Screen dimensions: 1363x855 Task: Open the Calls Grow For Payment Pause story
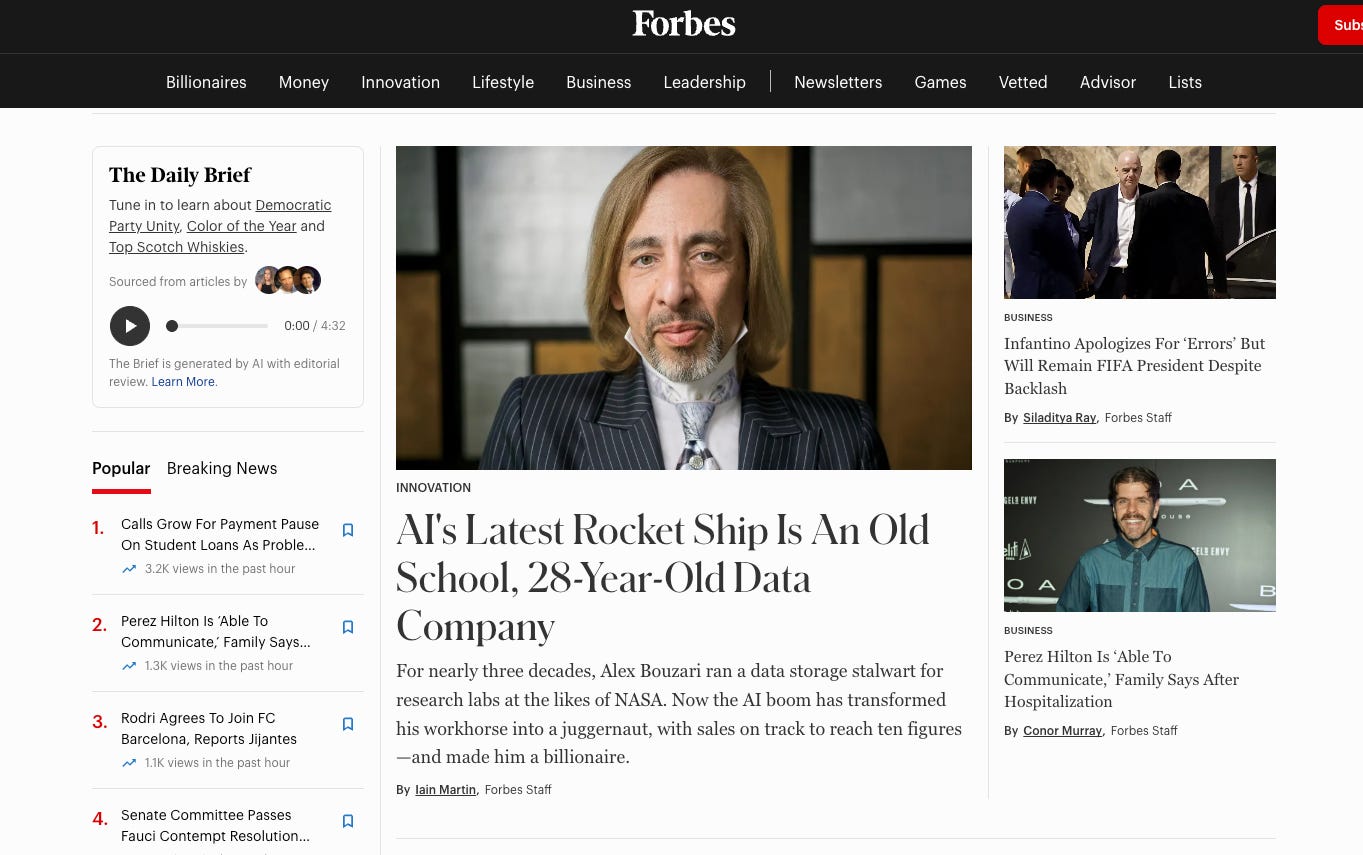(220, 534)
